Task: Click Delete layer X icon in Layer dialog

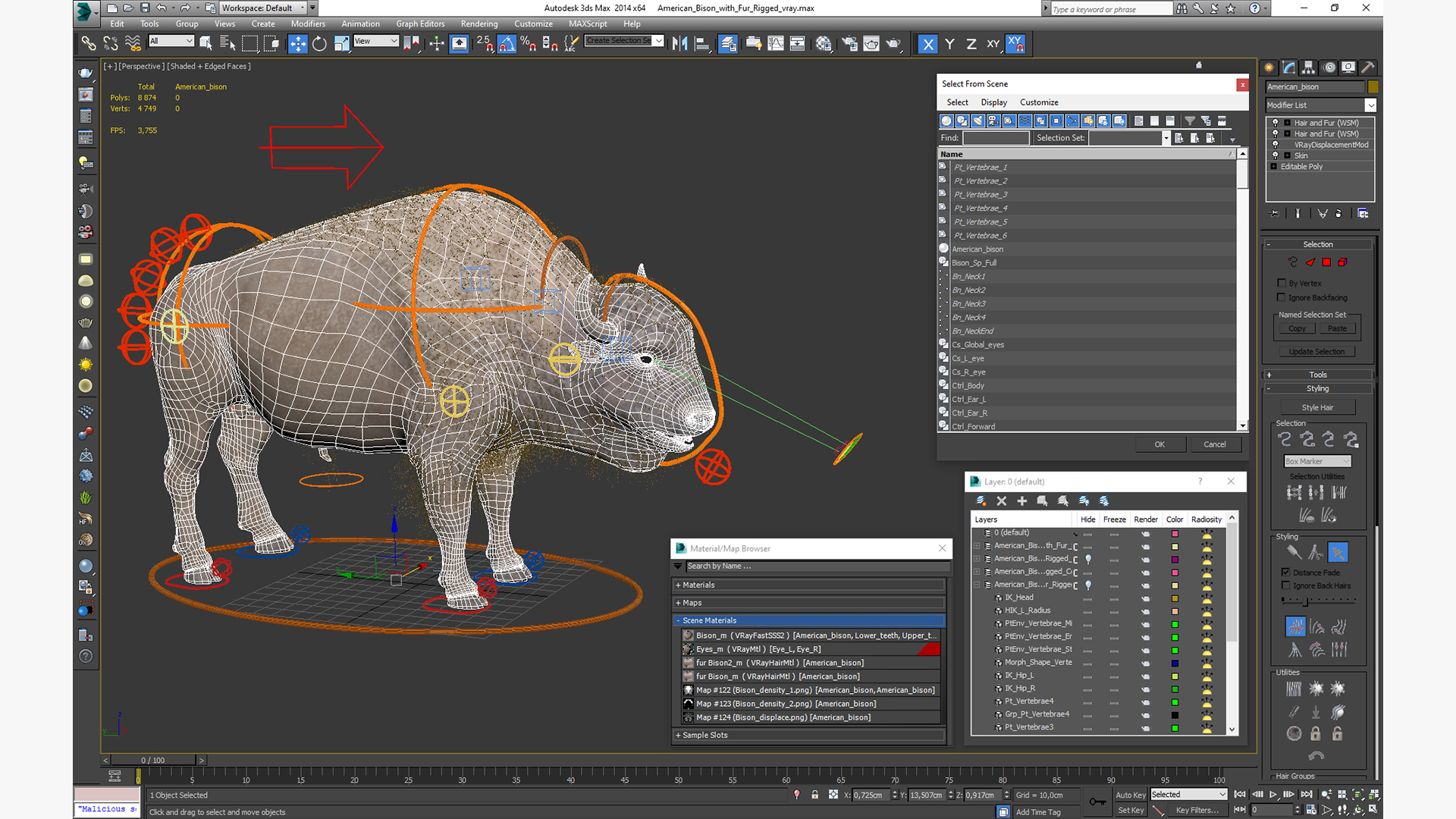Action: pos(1002,501)
